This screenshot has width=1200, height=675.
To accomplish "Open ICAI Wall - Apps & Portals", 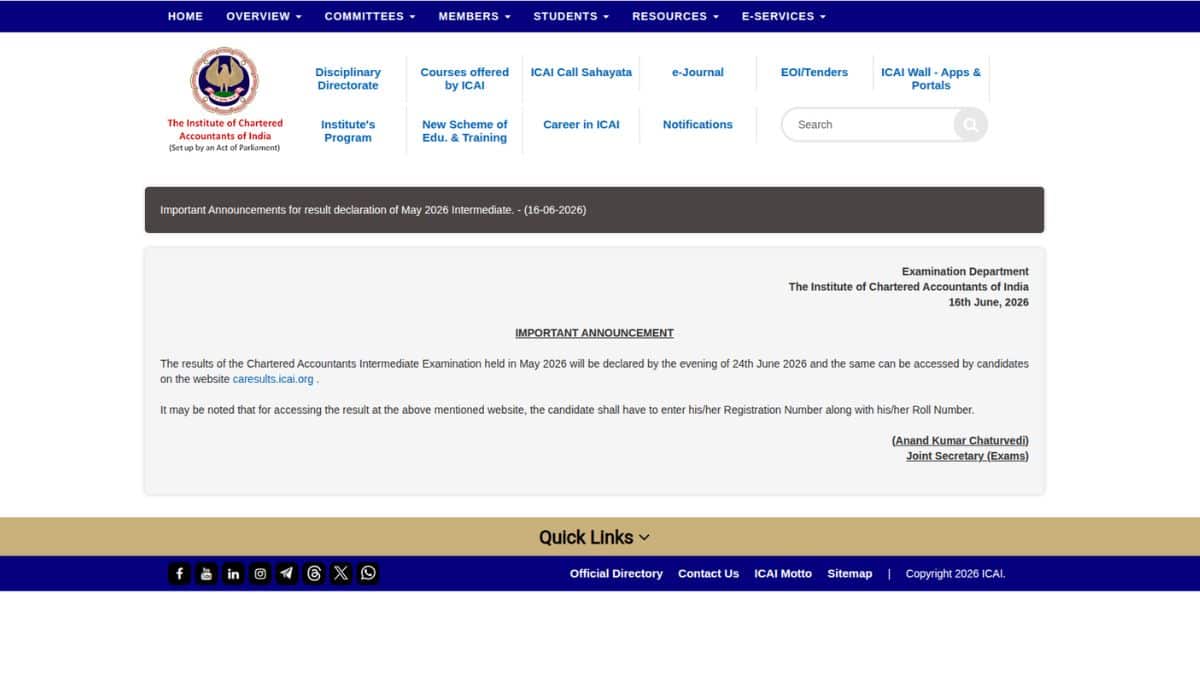I will pos(931,79).
